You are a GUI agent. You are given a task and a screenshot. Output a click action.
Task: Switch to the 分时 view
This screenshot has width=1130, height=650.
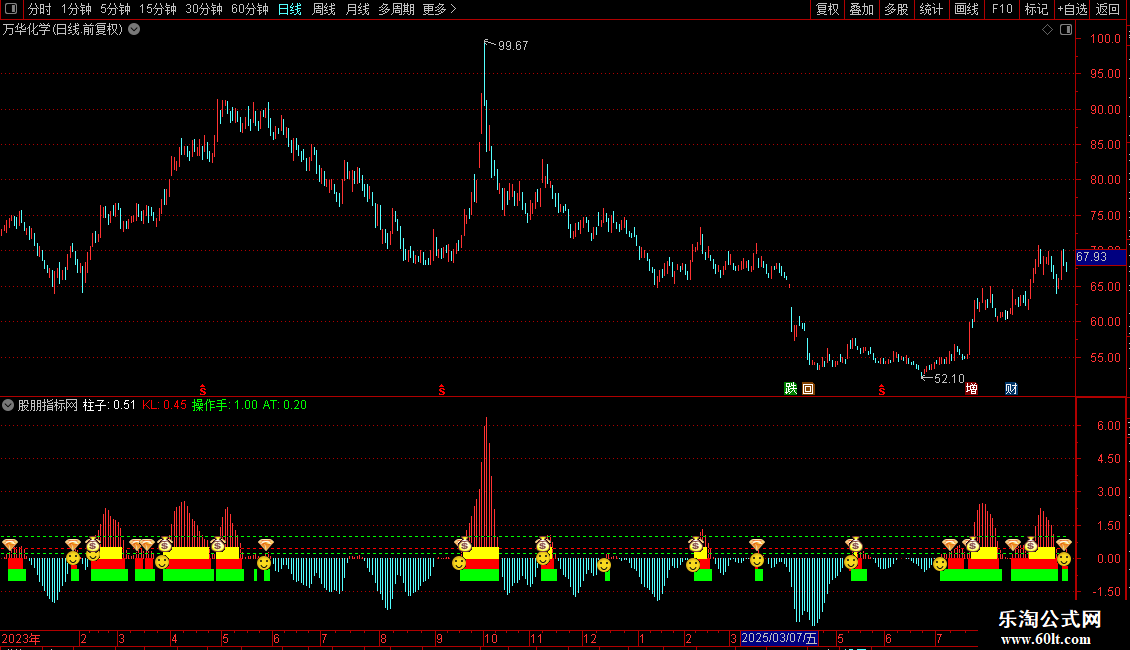40,9
